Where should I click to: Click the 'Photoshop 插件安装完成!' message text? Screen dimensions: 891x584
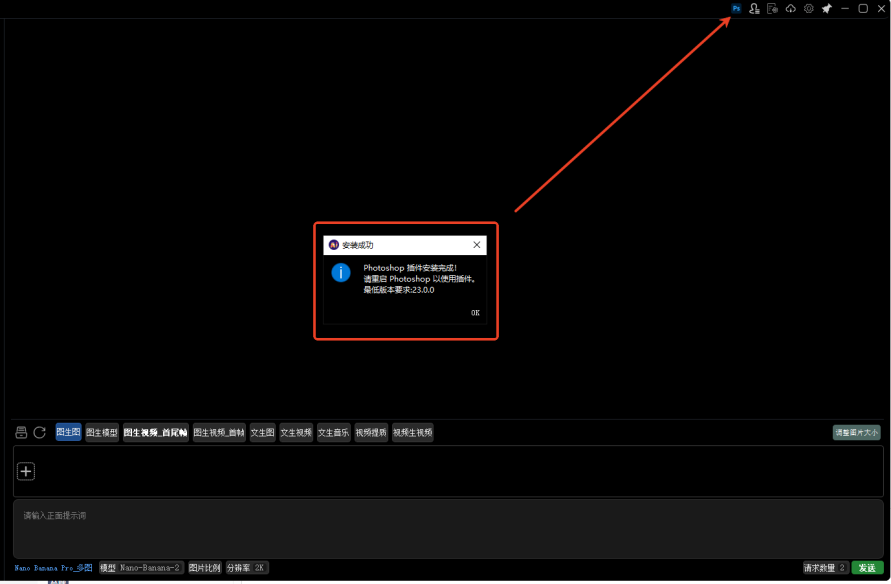pyautogui.click(x=410, y=268)
